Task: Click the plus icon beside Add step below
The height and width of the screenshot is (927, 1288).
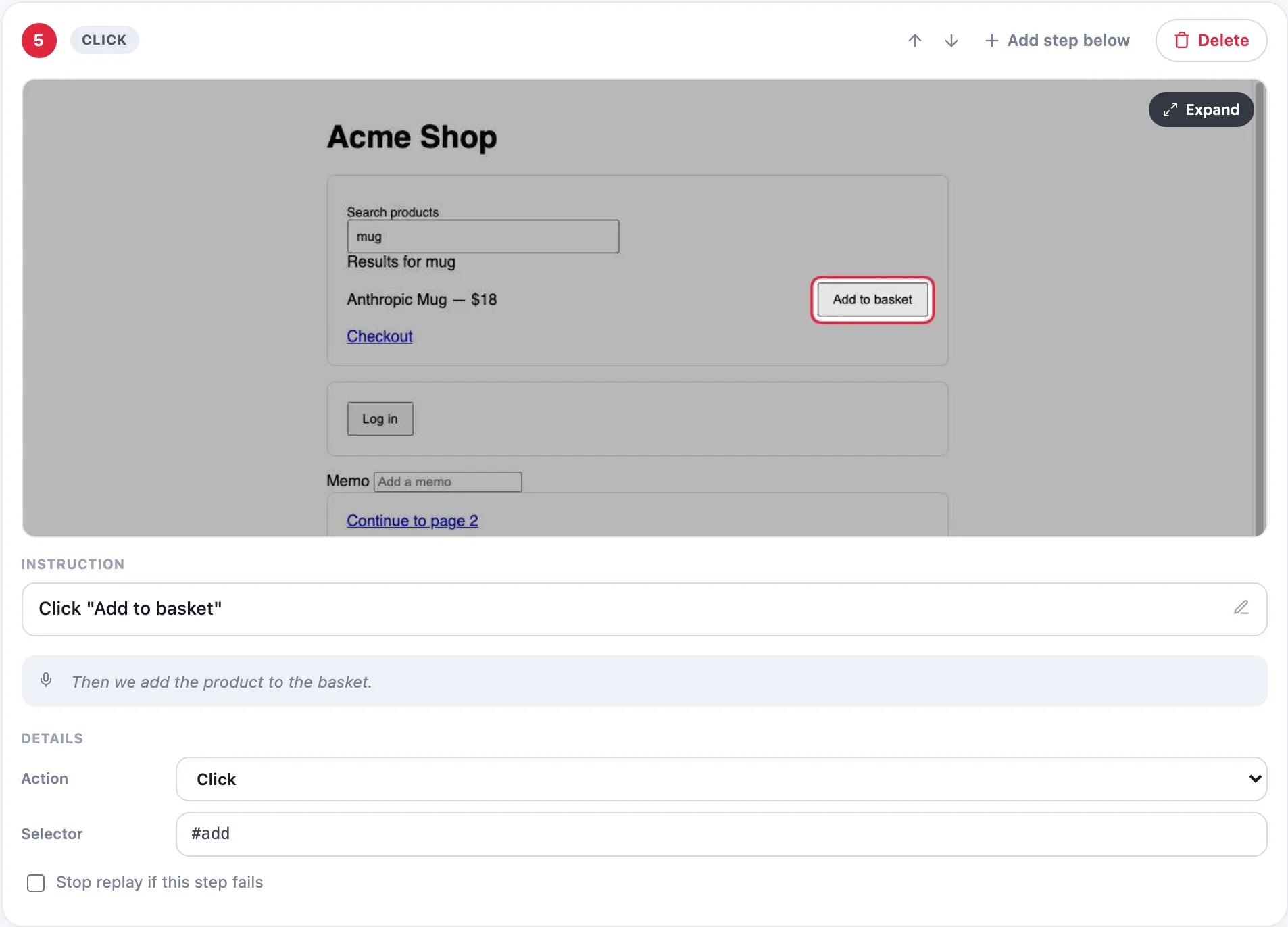Action: click(x=991, y=41)
